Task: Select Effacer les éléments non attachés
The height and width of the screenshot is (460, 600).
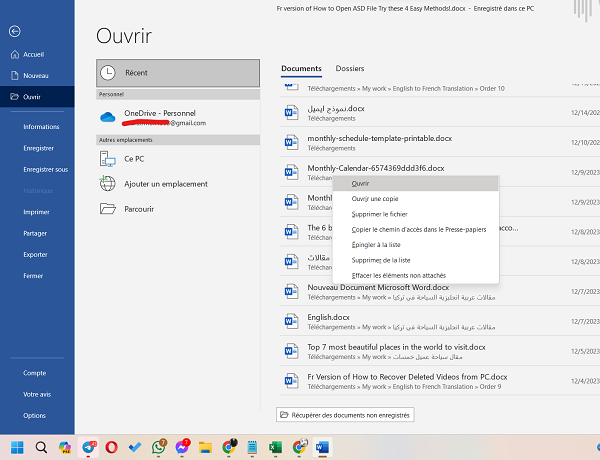Action: click(x=416, y=276)
